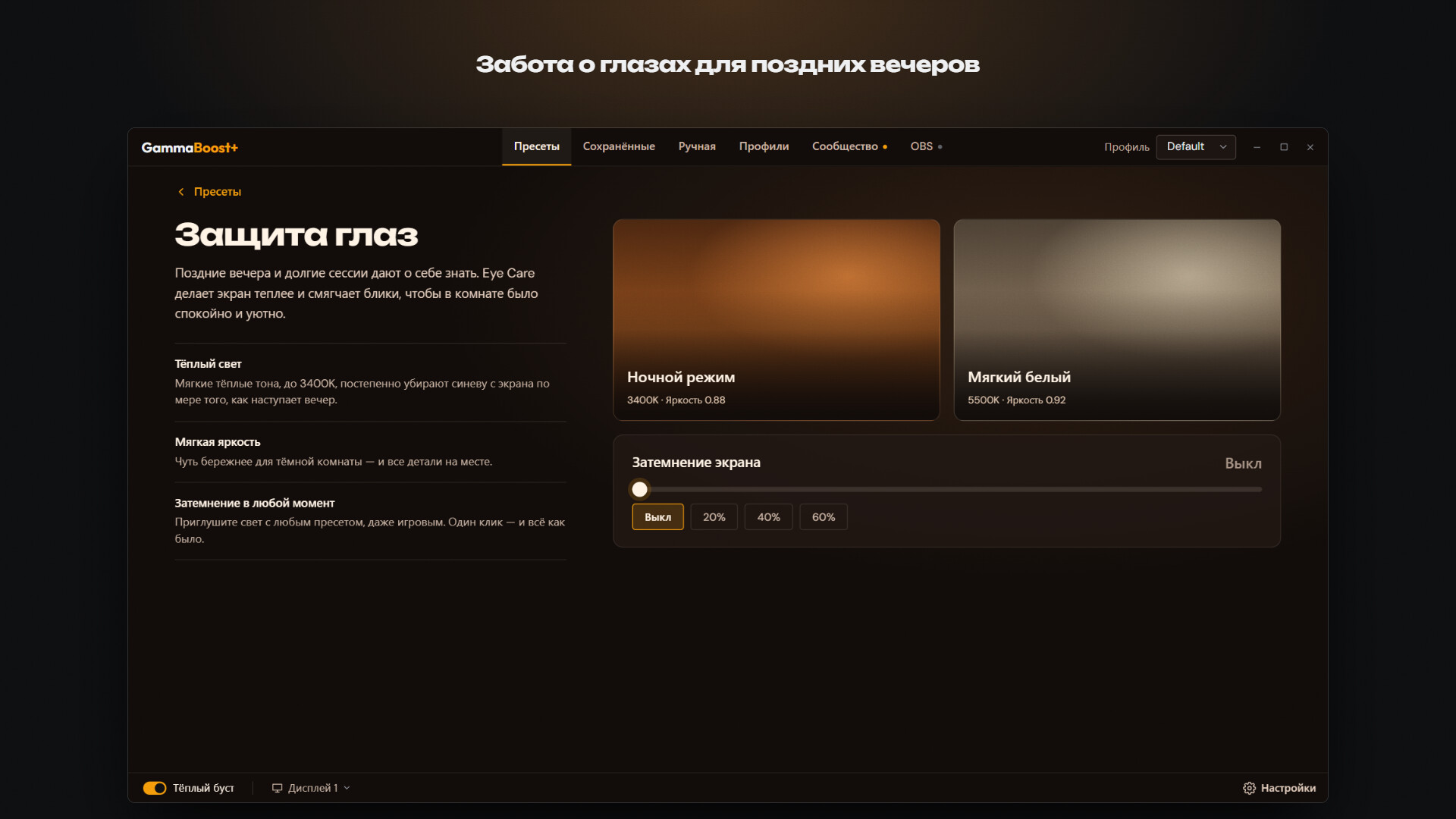This screenshot has width=1456, height=819.
Task: Select the Выкл dimming option
Action: click(x=657, y=517)
